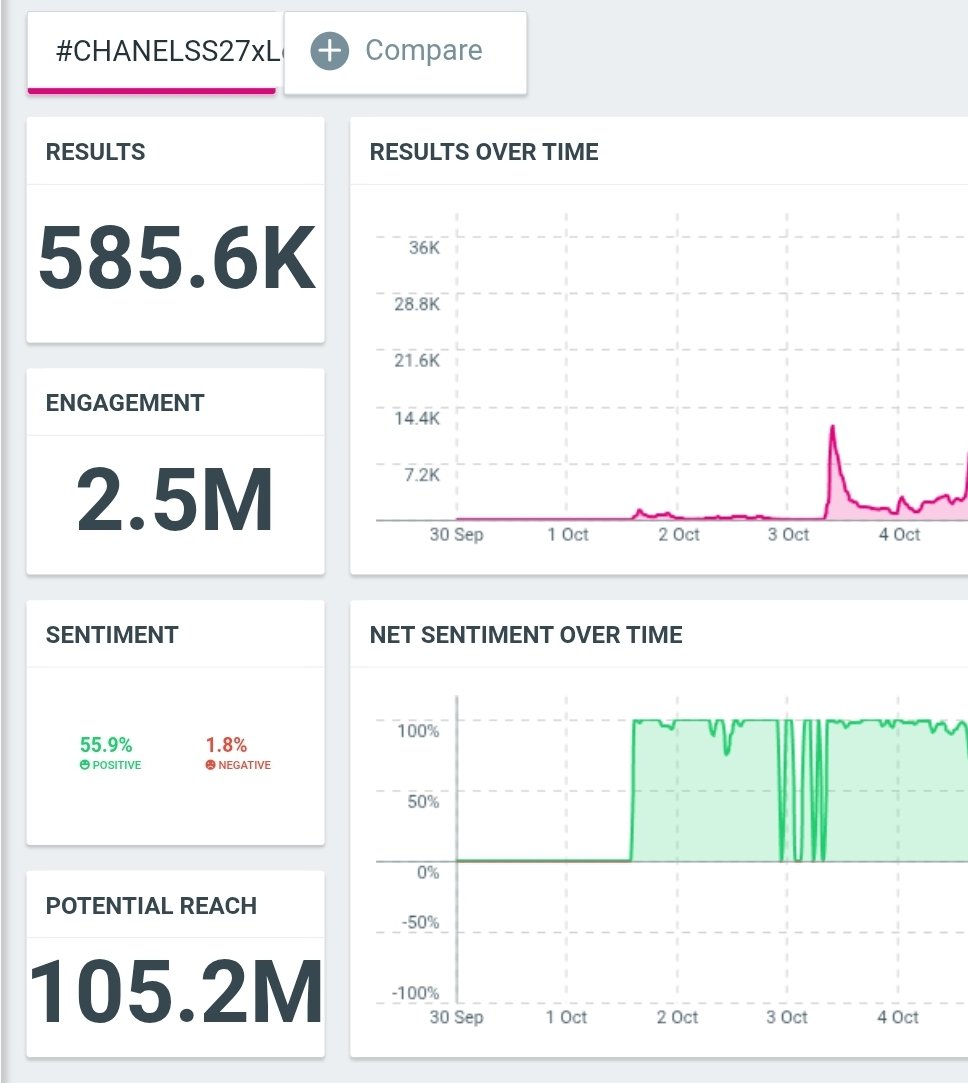Click the POTENTIAL REACH card heading
Viewport: 968px width, 1083px height.
(x=151, y=905)
